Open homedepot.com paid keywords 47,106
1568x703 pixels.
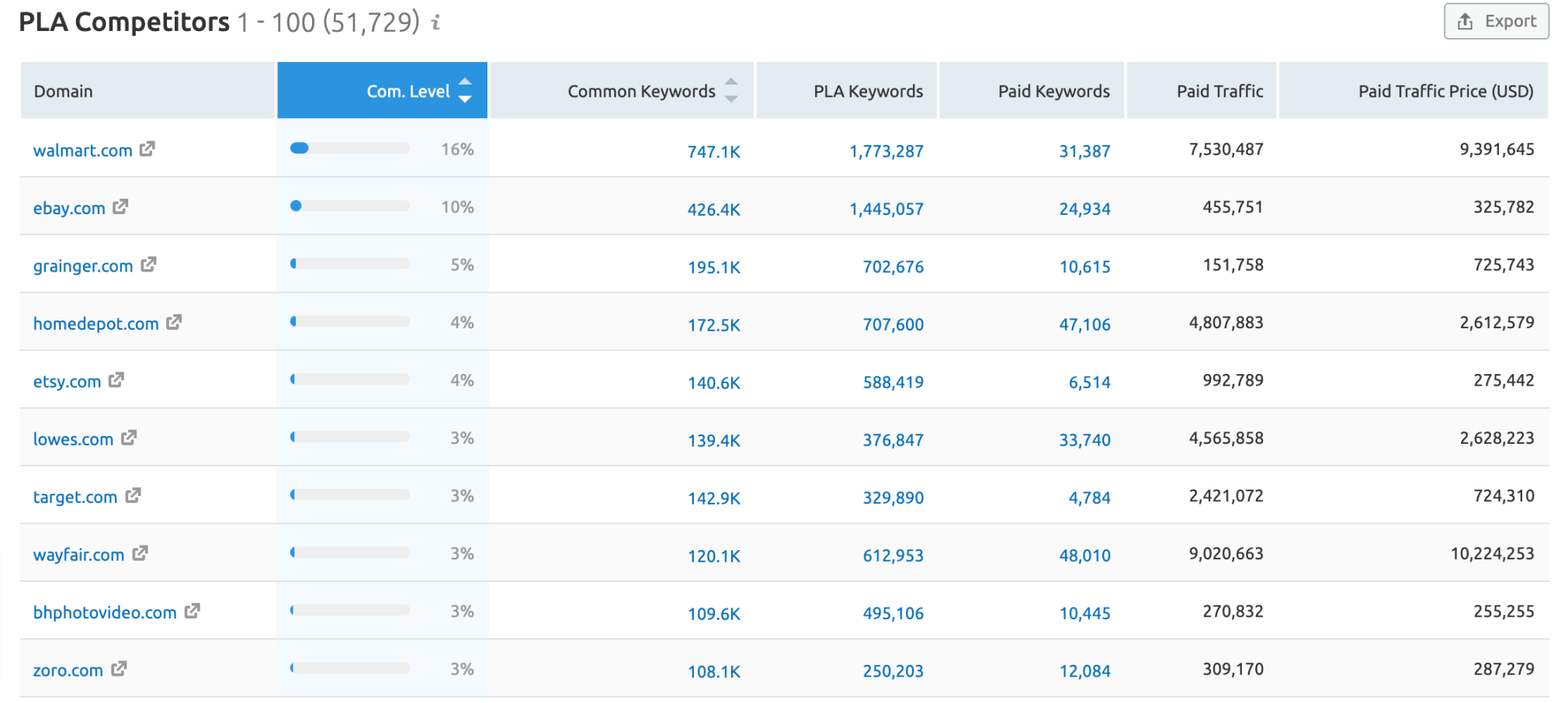(x=1085, y=324)
